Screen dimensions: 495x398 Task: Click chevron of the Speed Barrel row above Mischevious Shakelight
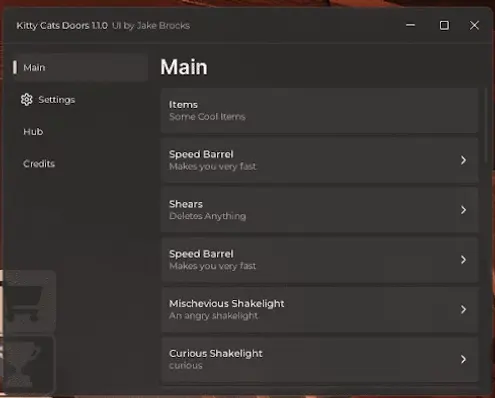pyautogui.click(x=463, y=260)
